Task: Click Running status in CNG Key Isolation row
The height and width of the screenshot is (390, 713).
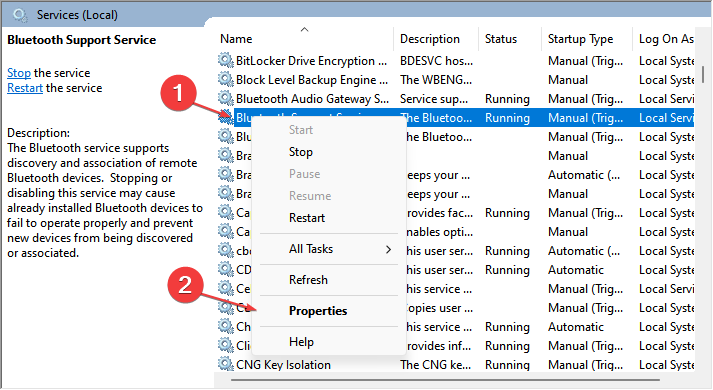Action: 507,365
